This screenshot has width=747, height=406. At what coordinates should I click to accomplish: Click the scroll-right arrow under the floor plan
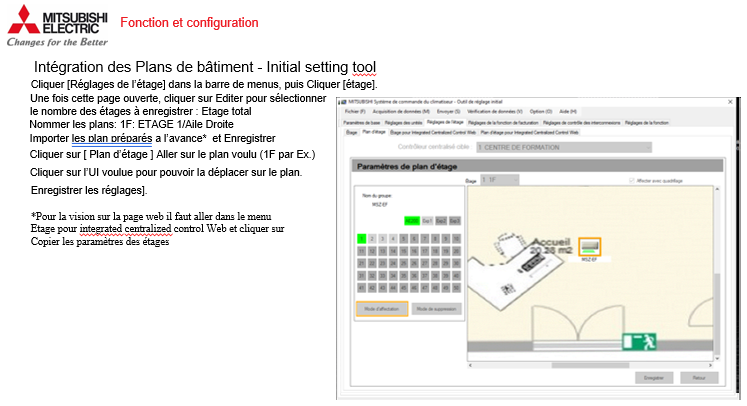pyautogui.click(x=710, y=365)
